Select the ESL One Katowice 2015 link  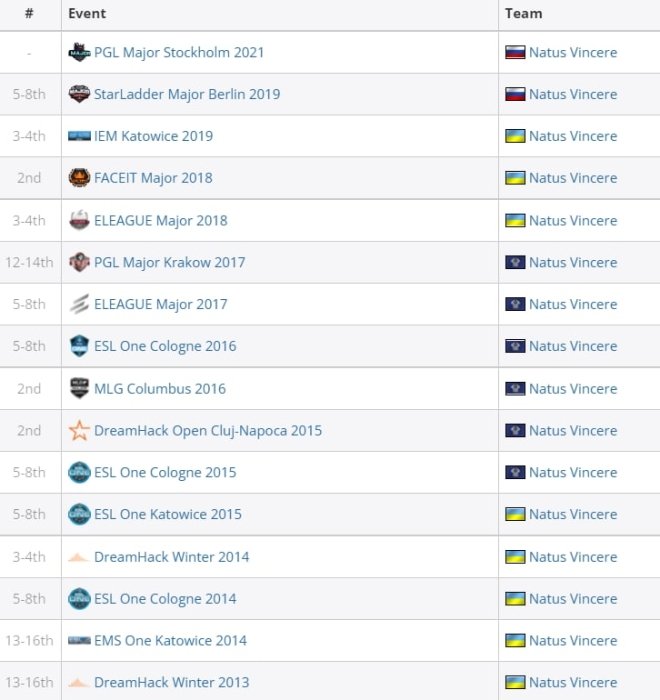[167, 514]
